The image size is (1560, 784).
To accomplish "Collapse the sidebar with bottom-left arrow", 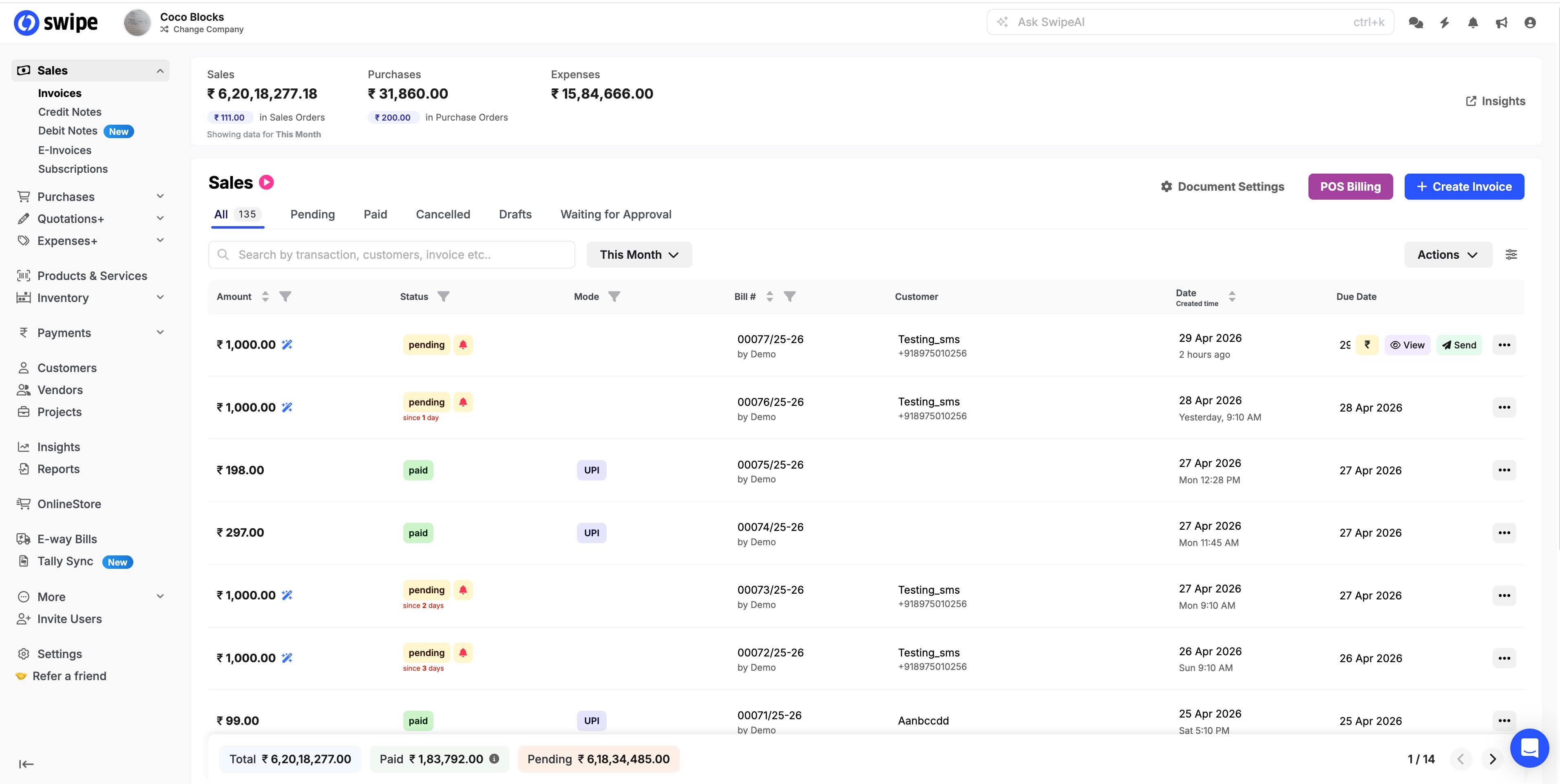I will (26, 764).
